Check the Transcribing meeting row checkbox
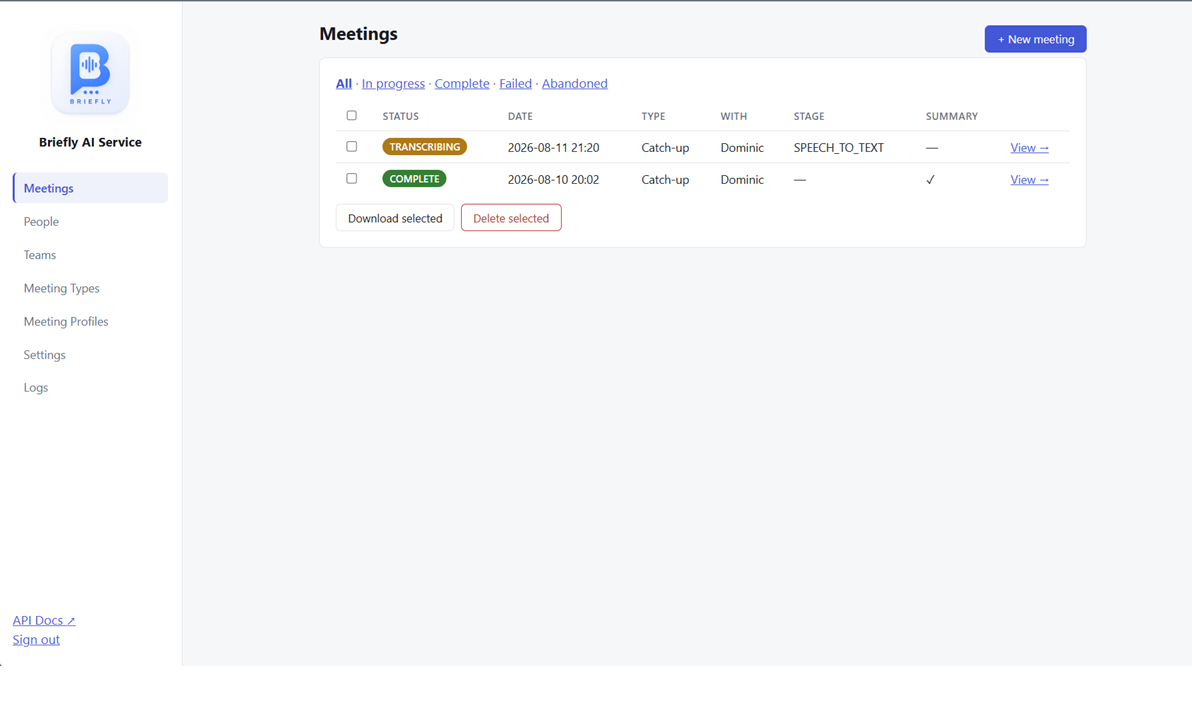Image resolution: width=1192 pixels, height=720 pixels. [351, 146]
